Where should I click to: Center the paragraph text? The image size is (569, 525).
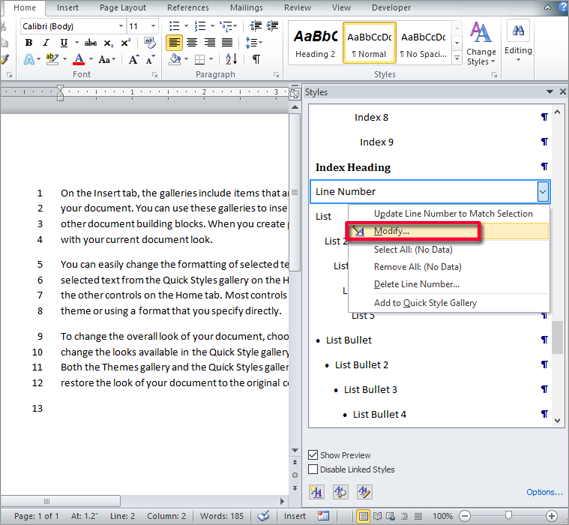pyautogui.click(x=192, y=43)
